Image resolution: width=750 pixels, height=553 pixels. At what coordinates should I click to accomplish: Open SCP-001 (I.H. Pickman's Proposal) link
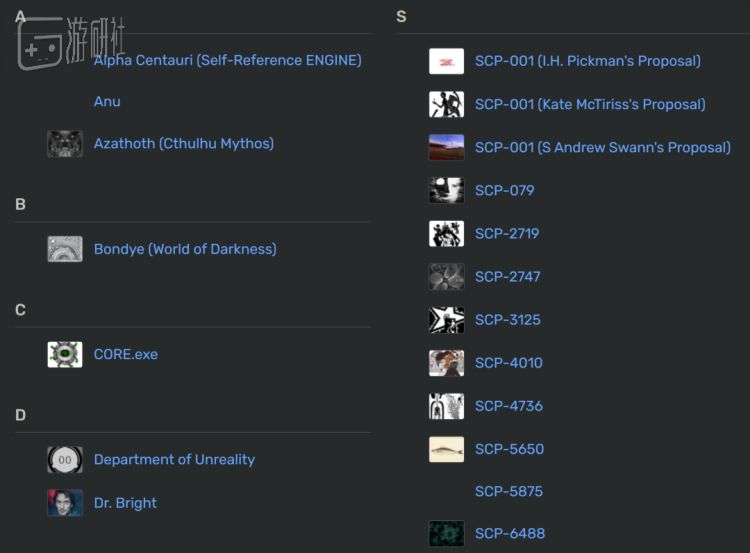point(588,61)
